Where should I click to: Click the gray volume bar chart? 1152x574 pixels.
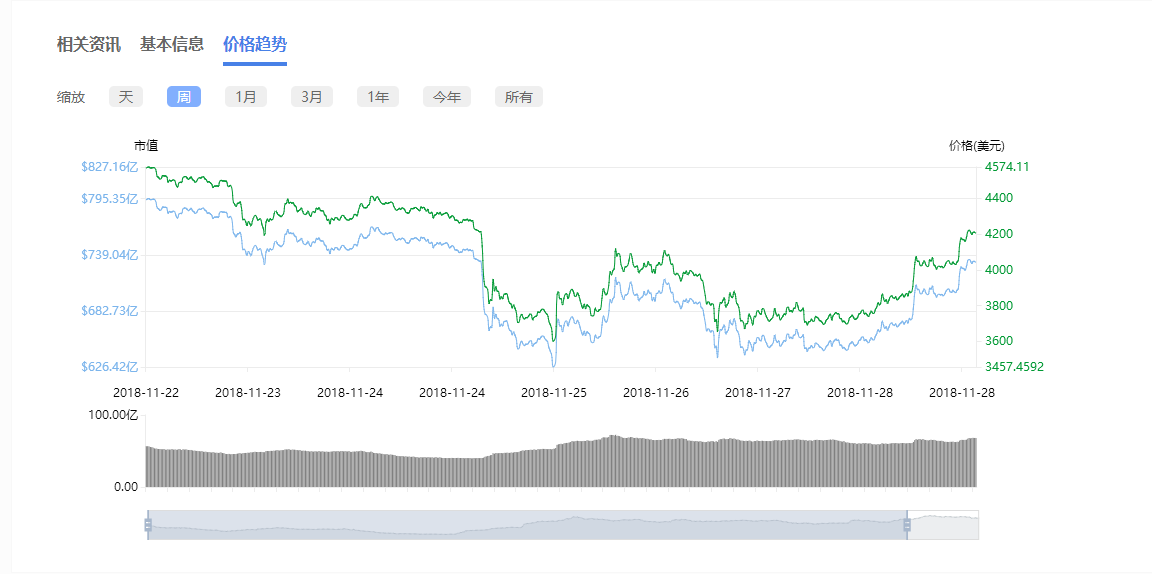coord(560,463)
